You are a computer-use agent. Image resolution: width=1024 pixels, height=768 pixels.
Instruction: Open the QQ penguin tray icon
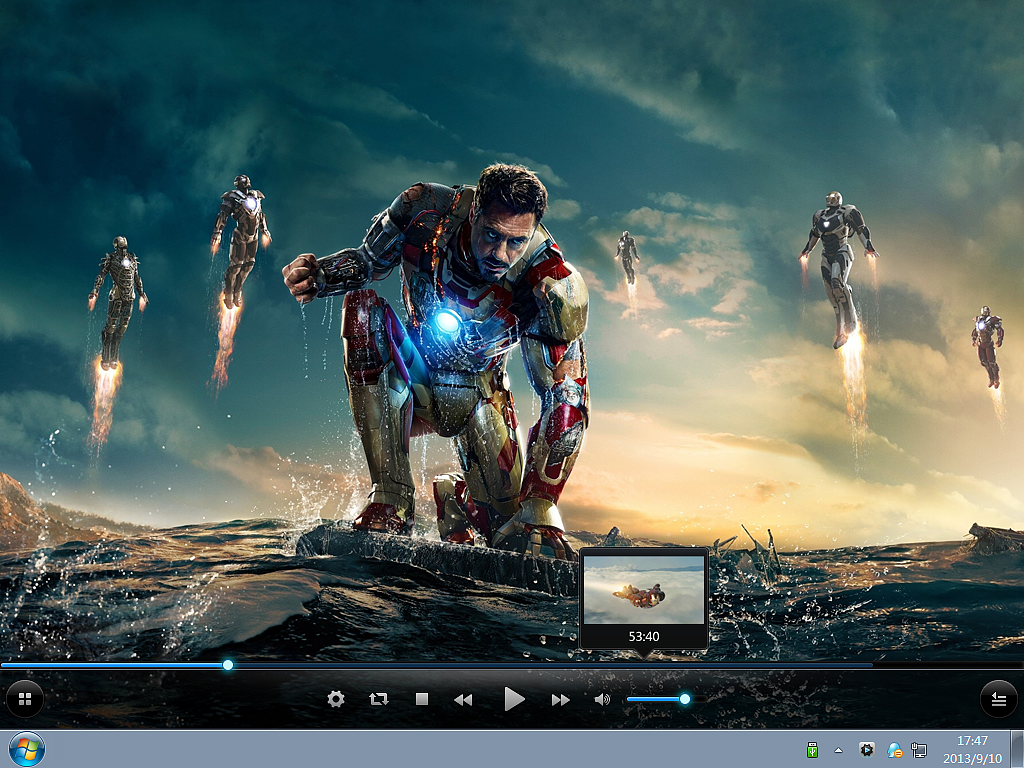[895, 750]
